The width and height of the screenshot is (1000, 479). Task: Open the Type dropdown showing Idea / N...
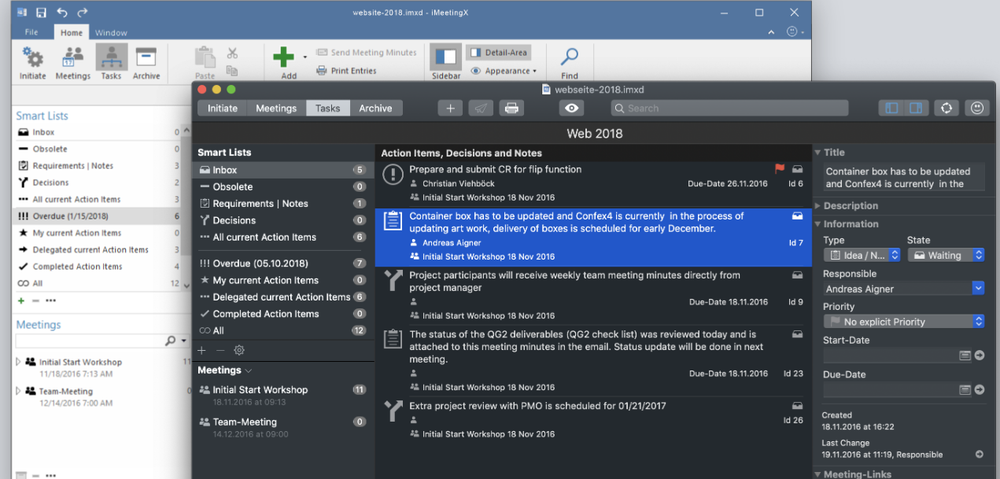(x=861, y=255)
